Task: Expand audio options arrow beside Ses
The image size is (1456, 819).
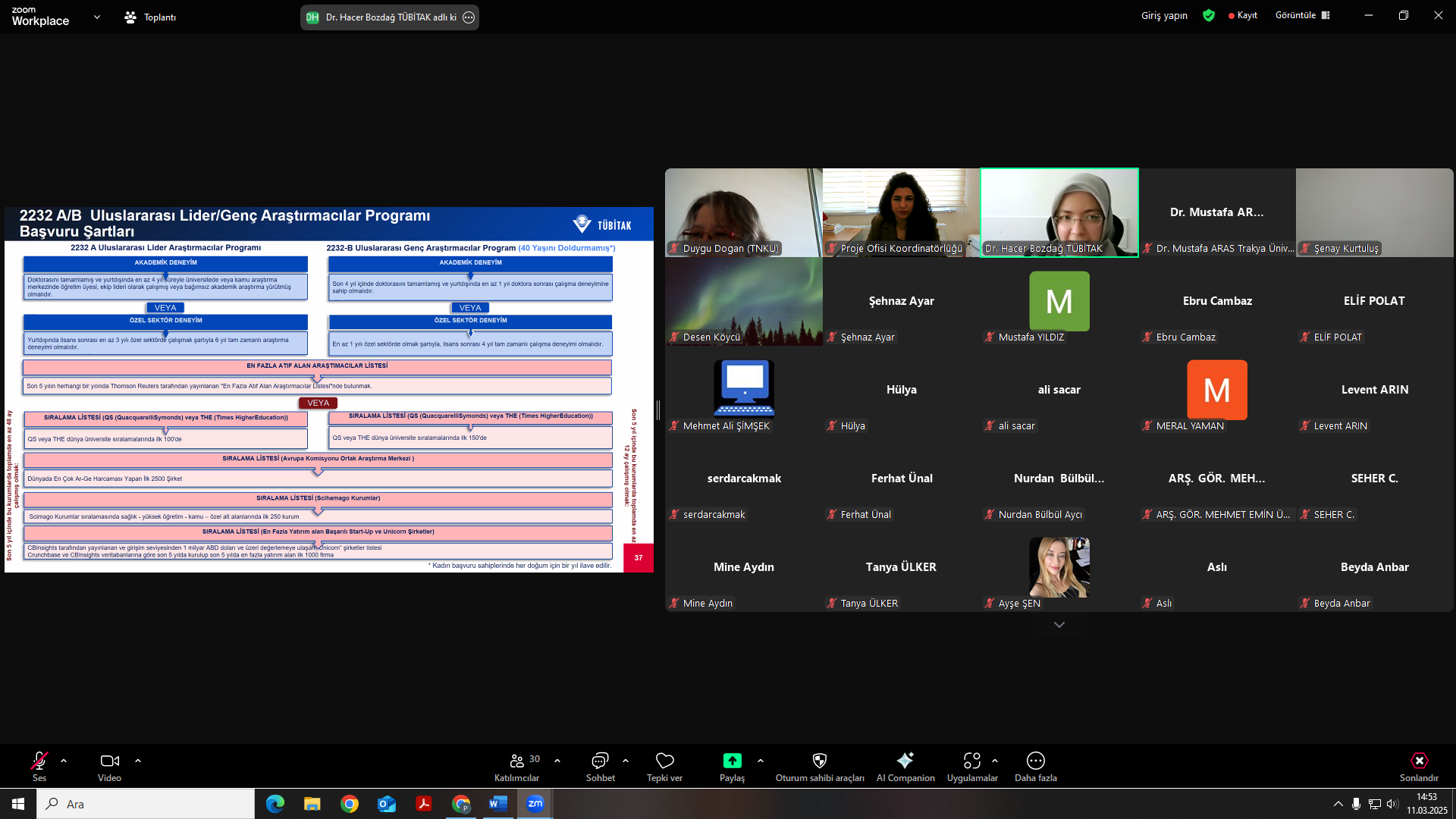Action: point(64,761)
